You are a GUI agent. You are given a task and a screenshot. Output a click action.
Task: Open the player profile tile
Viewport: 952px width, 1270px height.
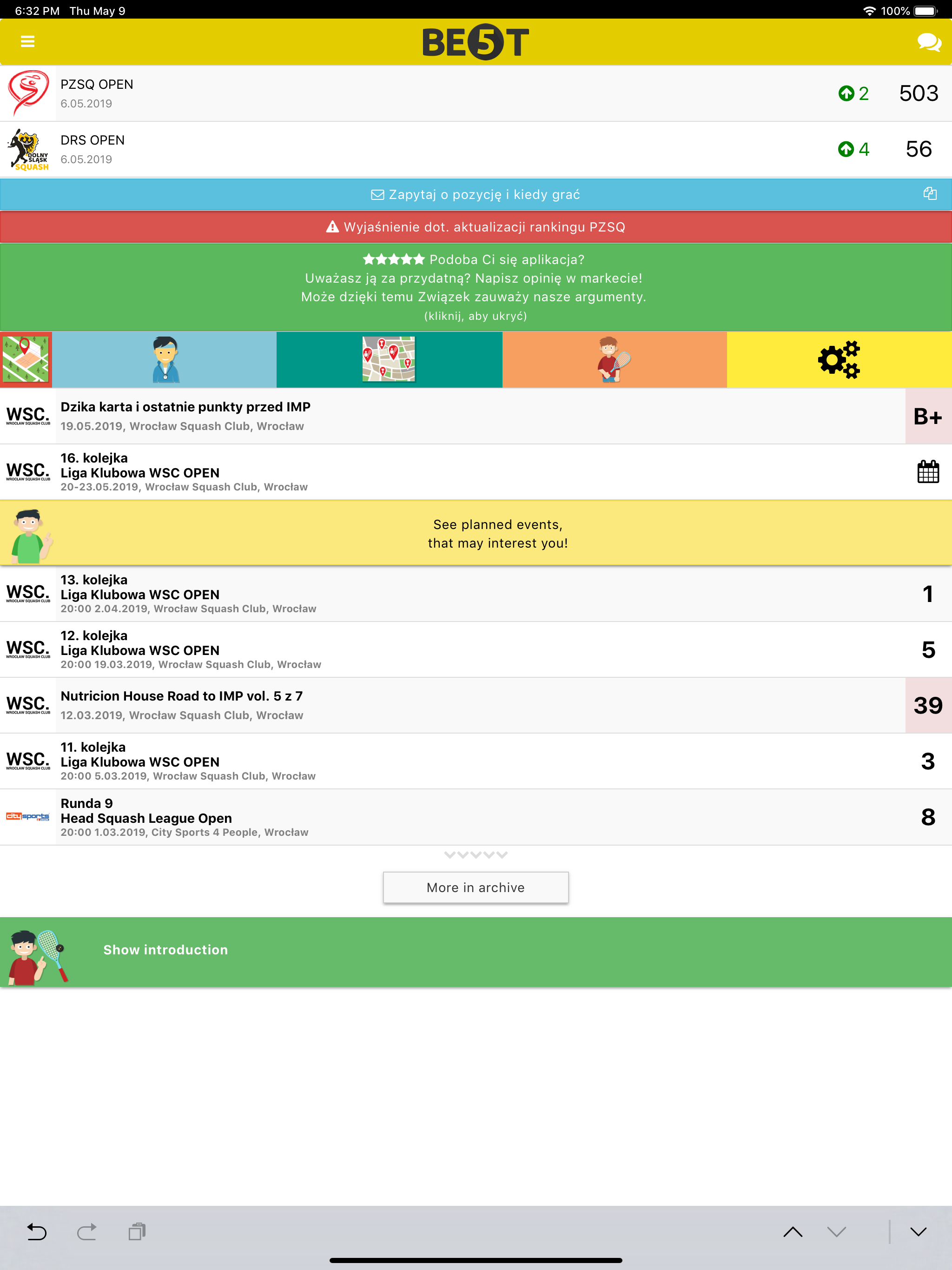(x=165, y=359)
